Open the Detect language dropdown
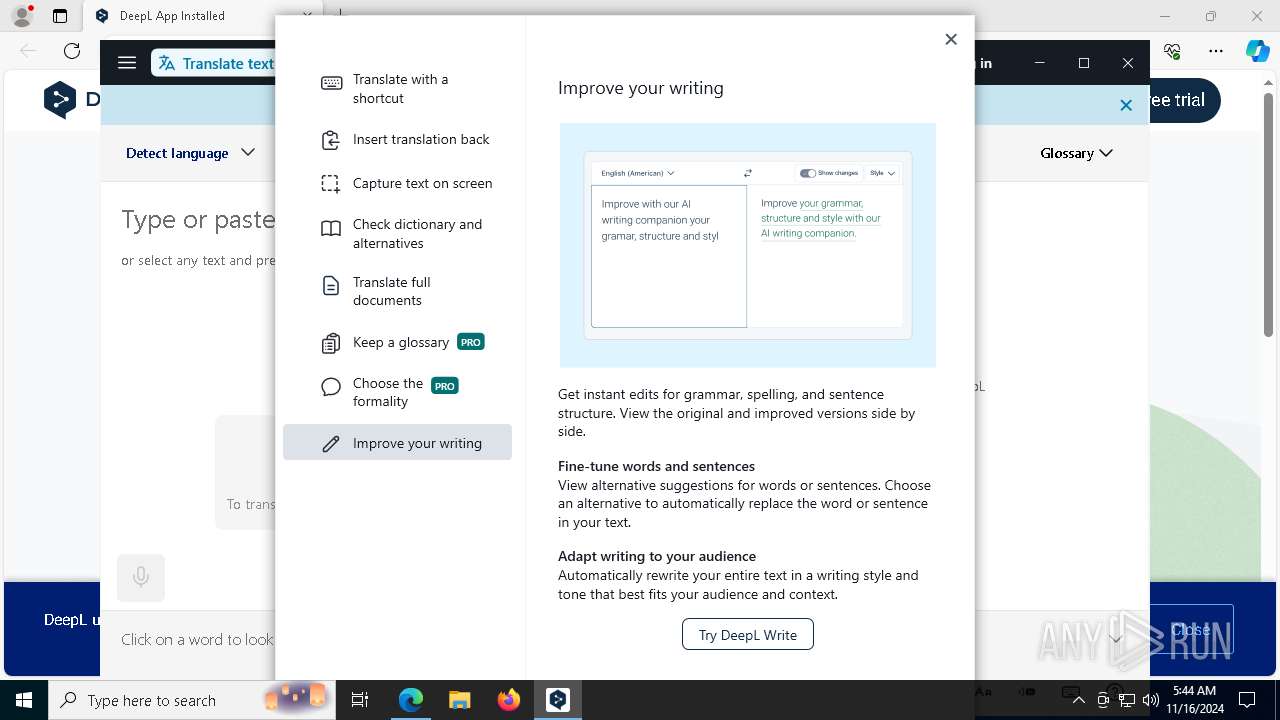Screen dimensions: 1280x720 pyautogui.click(x=190, y=153)
